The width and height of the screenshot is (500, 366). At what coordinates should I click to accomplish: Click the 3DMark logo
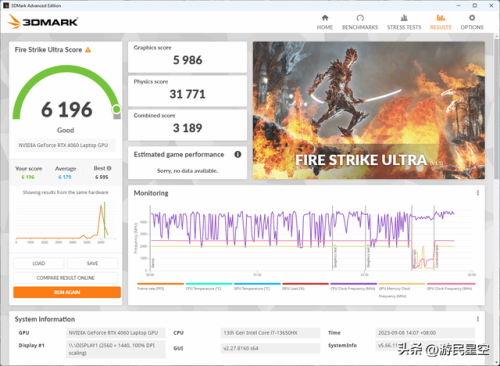tap(43, 21)
